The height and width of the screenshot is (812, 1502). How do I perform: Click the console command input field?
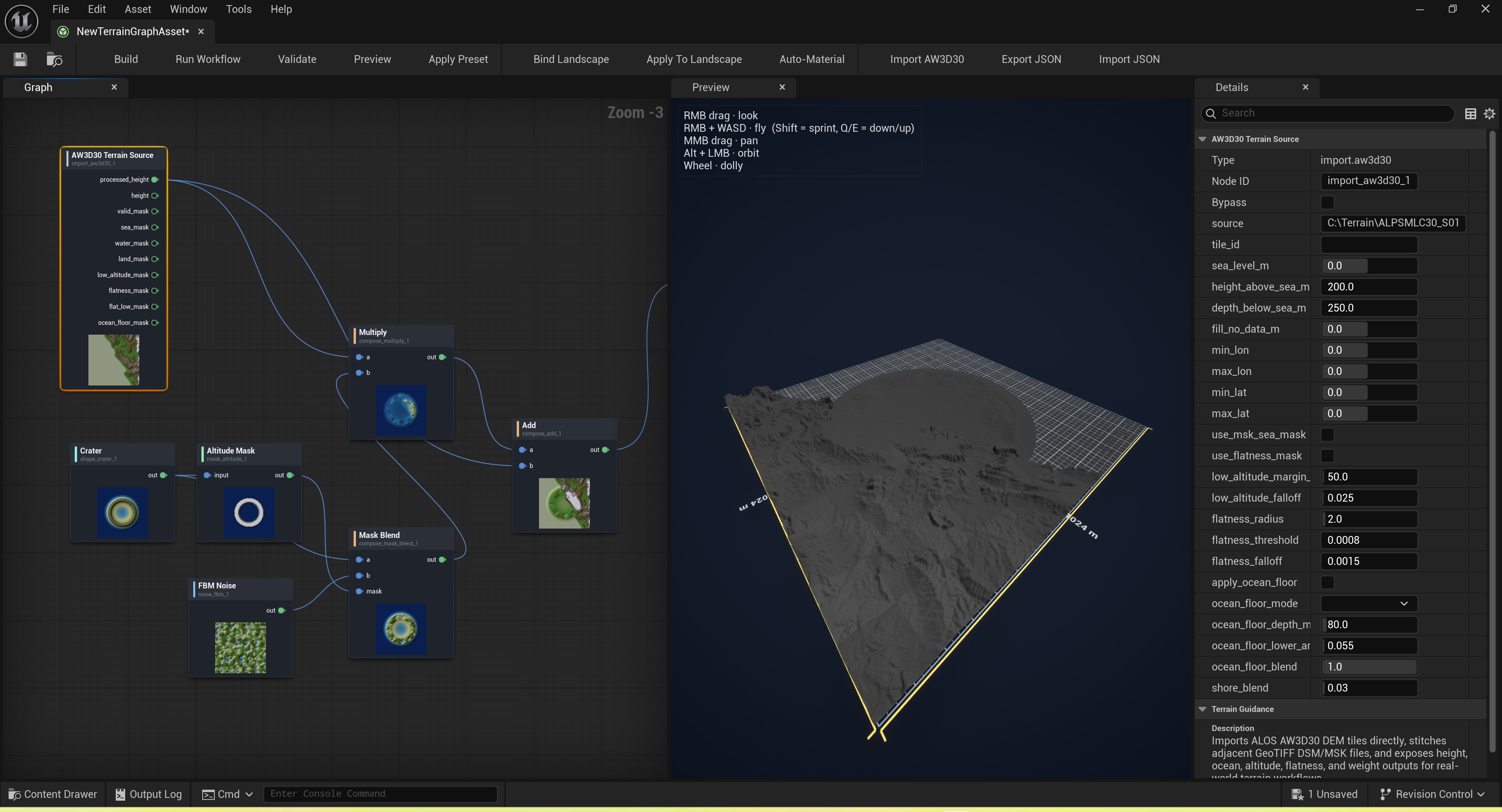380,794
